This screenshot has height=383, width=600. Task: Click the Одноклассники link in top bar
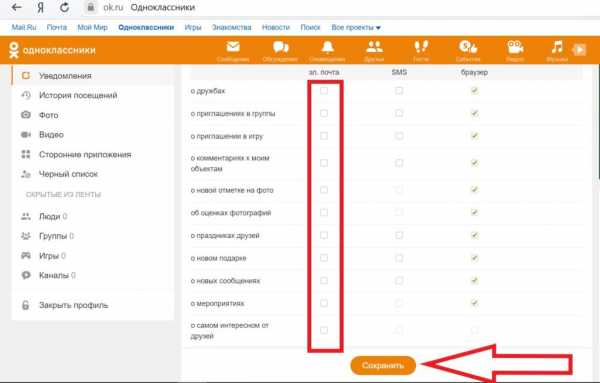click(x=146, y=28)
